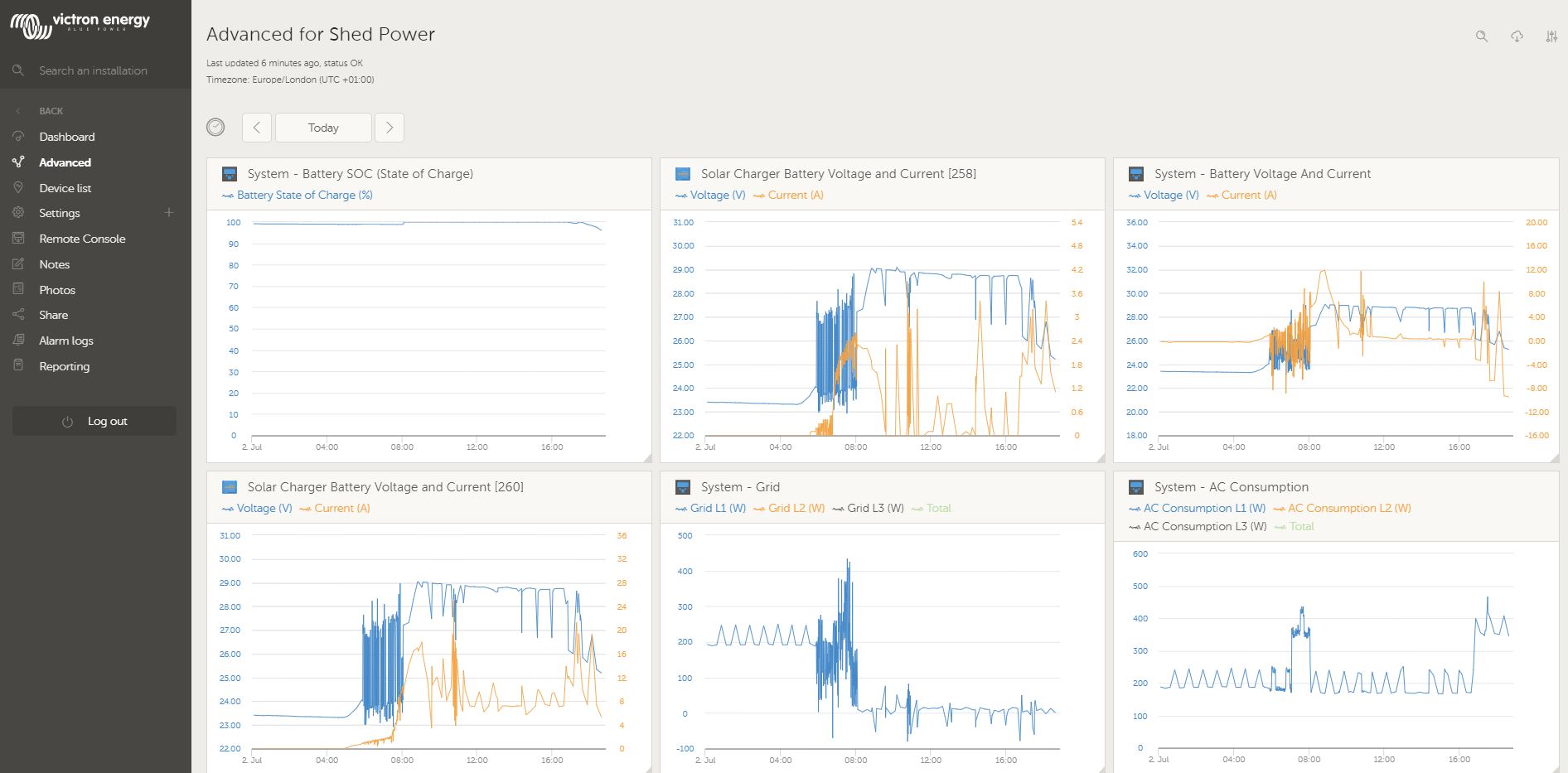Toggle Current in System Battery Voltage And Current
The width and height of the screenshot is (1568, 773).
pos(1241,196)
